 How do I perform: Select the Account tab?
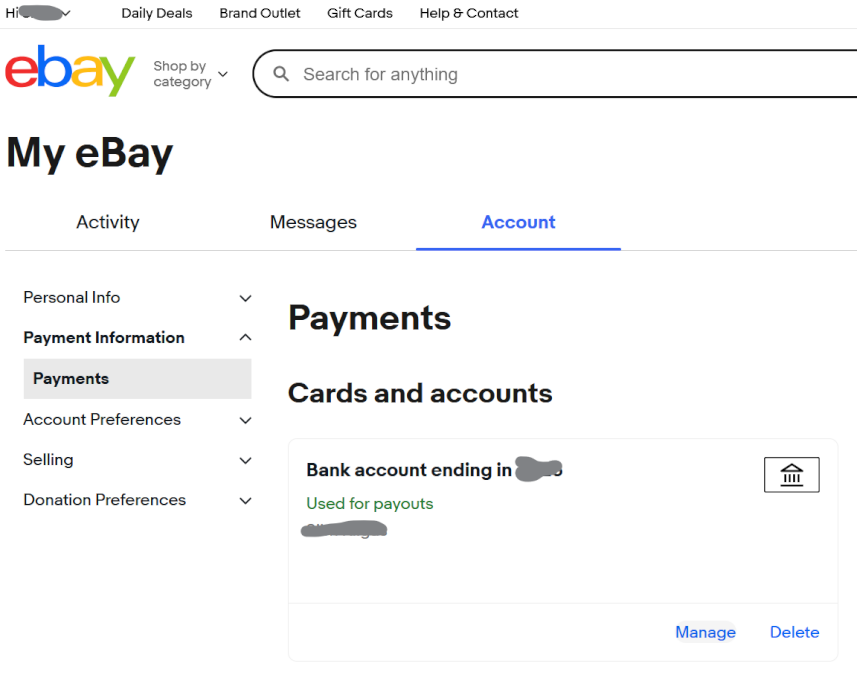pyautogui.click(x=518, y=222)
